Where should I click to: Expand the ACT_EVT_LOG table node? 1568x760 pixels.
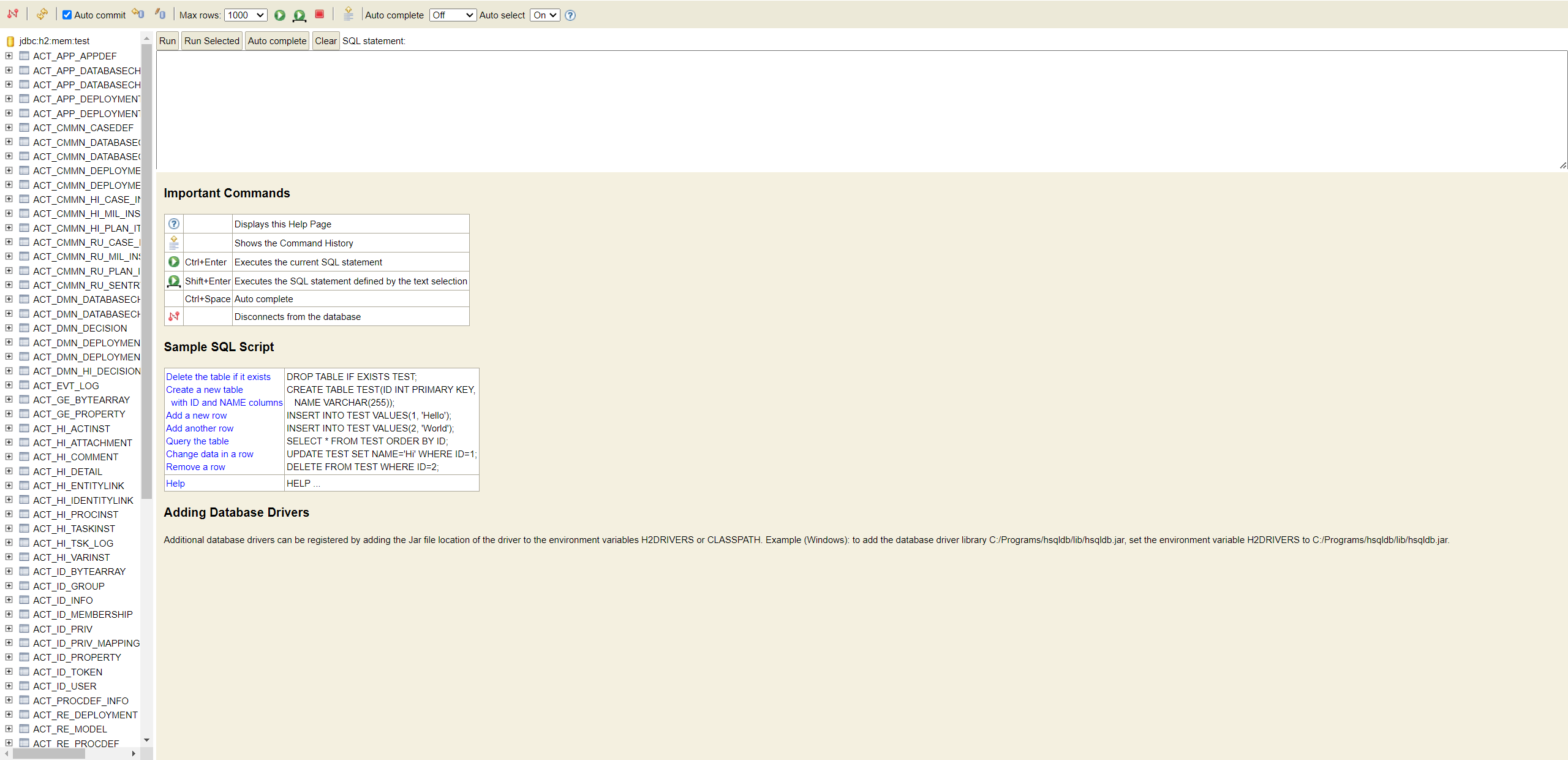click(9, 386)
